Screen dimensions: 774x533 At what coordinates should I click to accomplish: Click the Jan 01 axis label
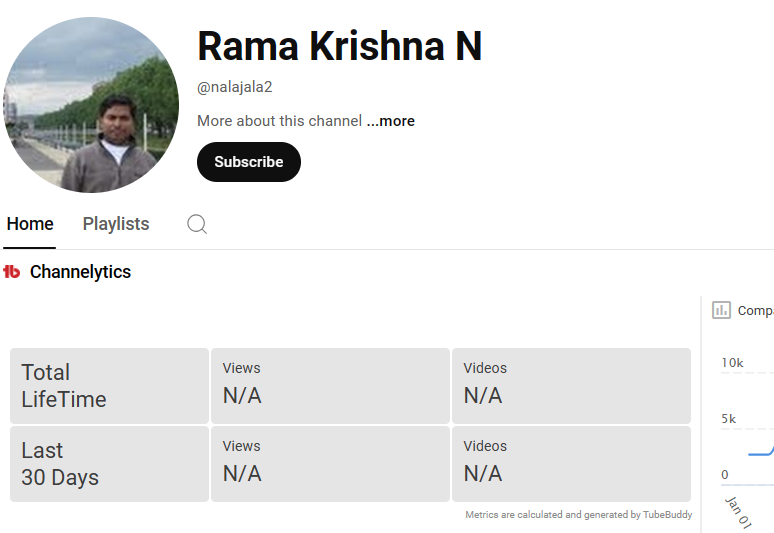point(738,509)
